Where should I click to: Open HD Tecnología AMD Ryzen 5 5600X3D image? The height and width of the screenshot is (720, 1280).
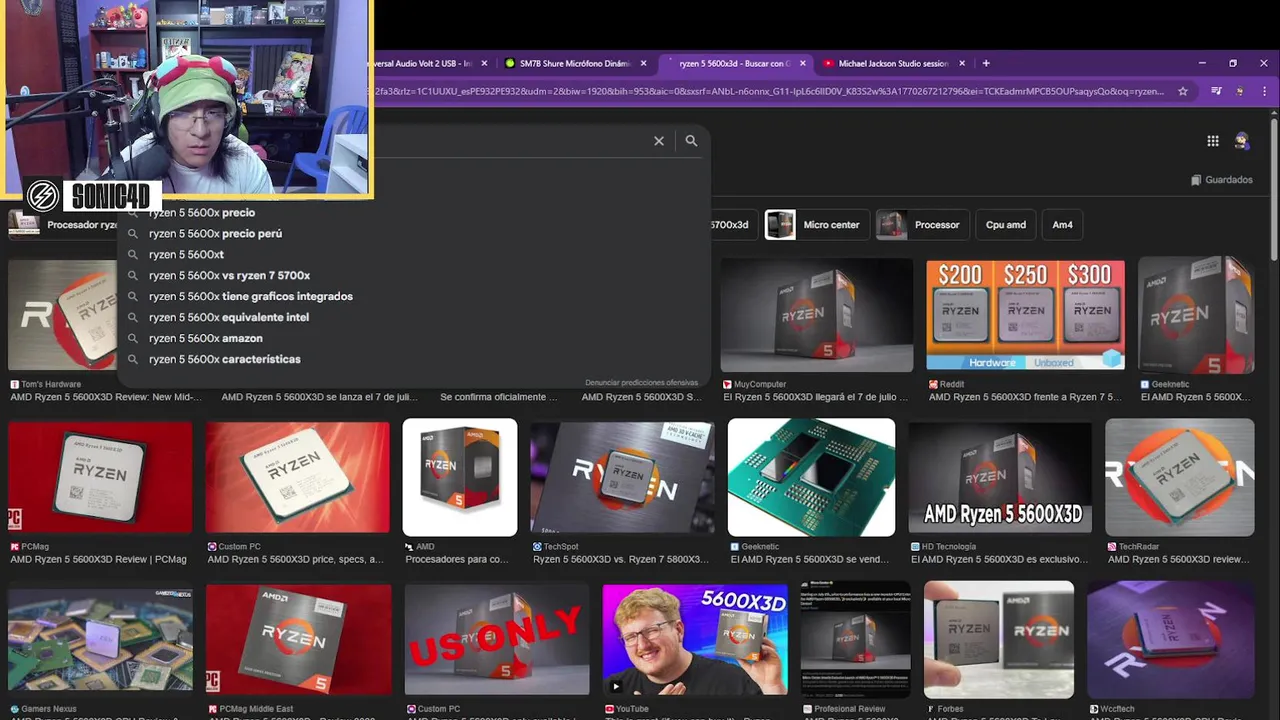(x=1000, y=477)
